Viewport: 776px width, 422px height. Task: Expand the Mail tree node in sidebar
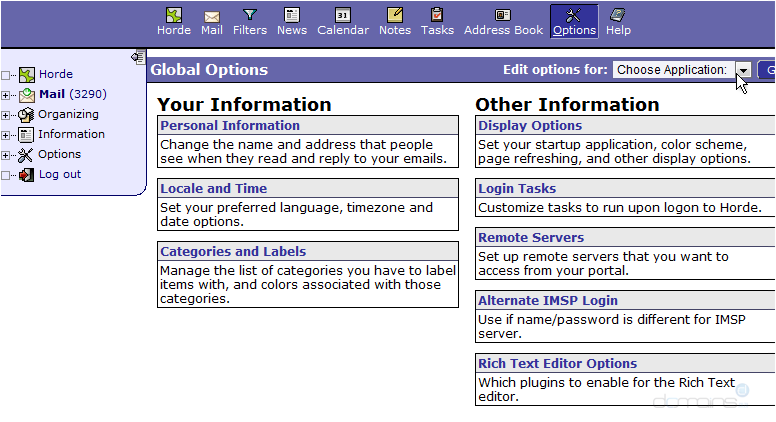coord(7,95)
